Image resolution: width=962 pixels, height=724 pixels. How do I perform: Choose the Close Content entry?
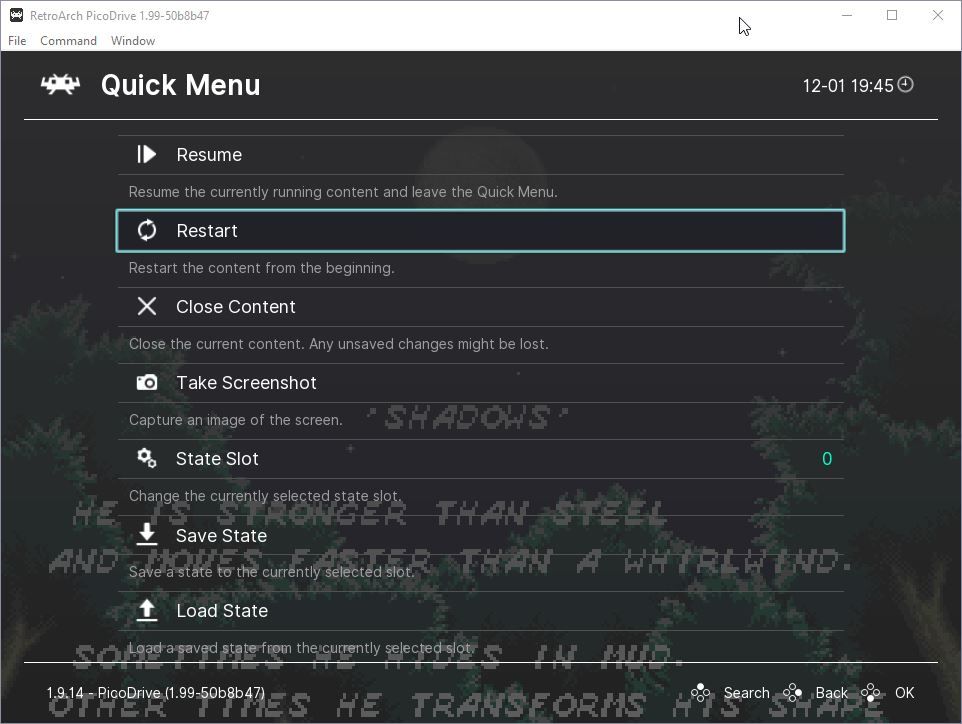(x=481, y=307)
